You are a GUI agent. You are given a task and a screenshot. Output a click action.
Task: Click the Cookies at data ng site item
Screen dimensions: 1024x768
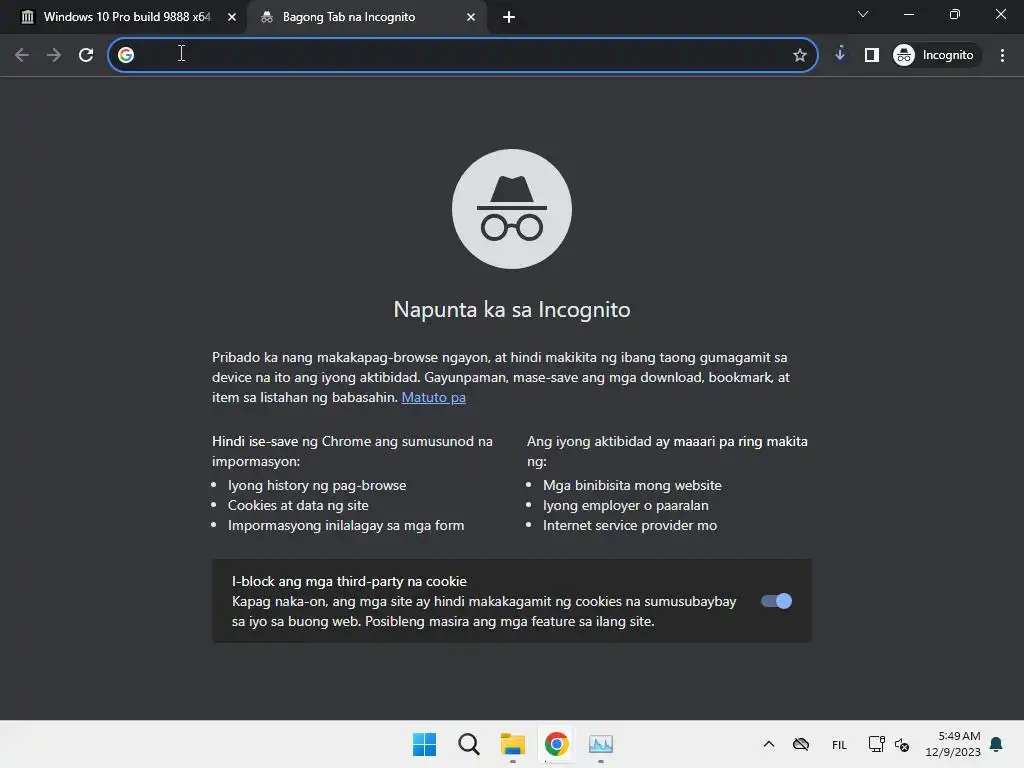click(x=298, y=505)
